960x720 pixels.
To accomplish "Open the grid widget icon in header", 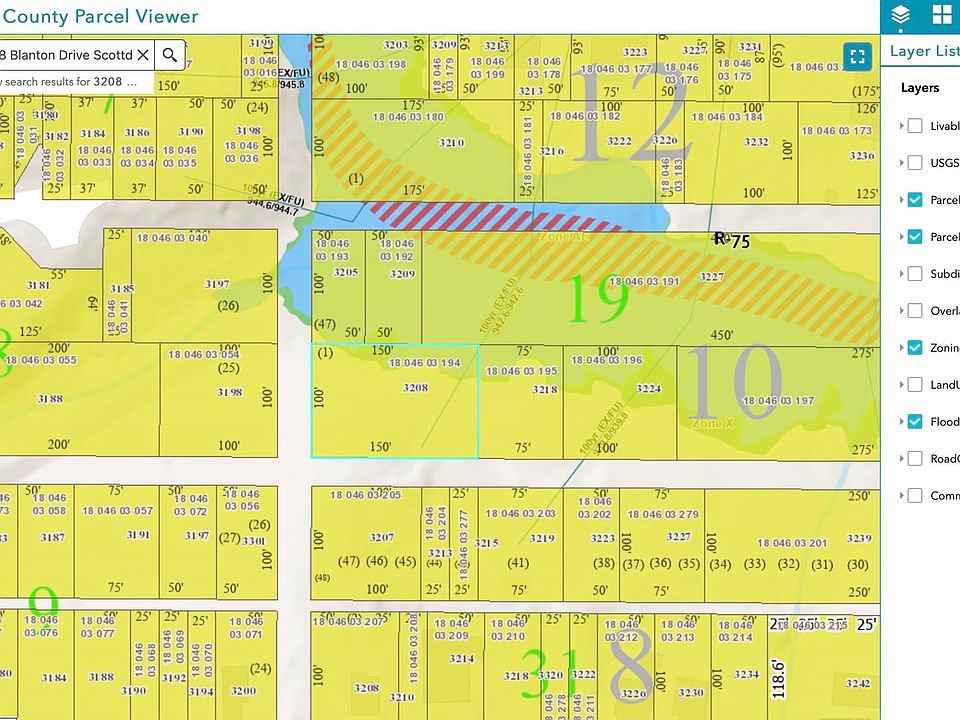I will 942,14.
